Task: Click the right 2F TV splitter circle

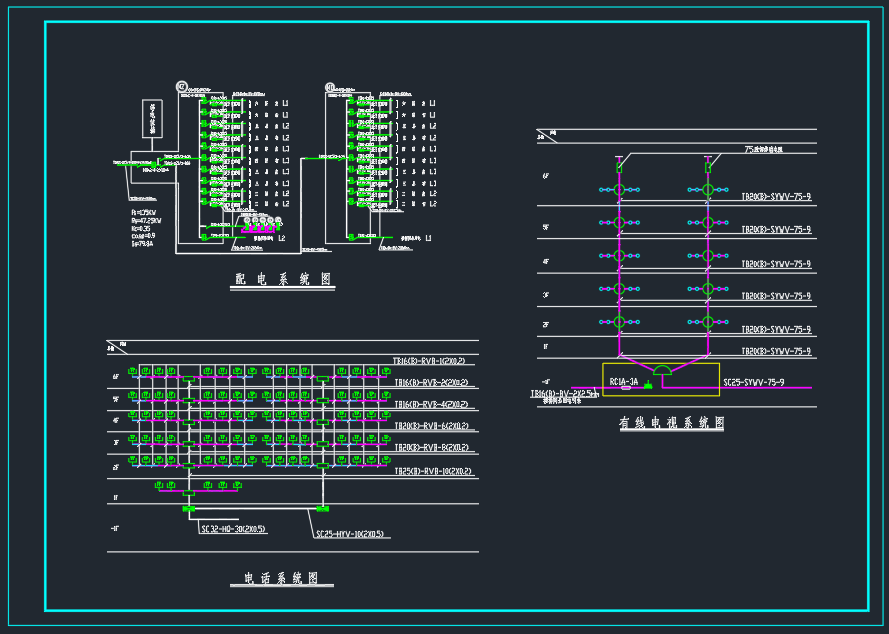Action: click(708, 322)
